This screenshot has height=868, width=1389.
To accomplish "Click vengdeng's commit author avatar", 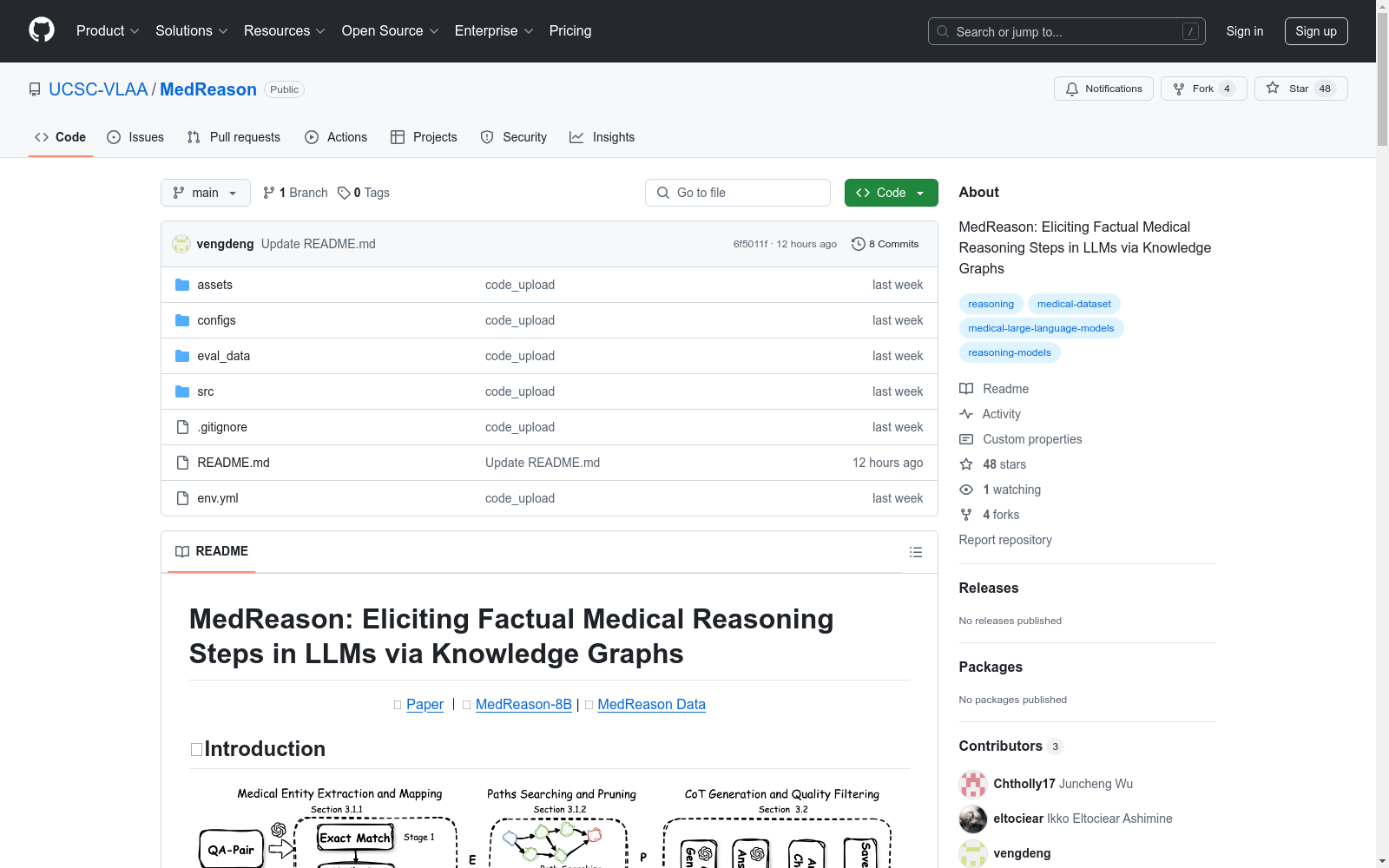I will click(181, 244).
